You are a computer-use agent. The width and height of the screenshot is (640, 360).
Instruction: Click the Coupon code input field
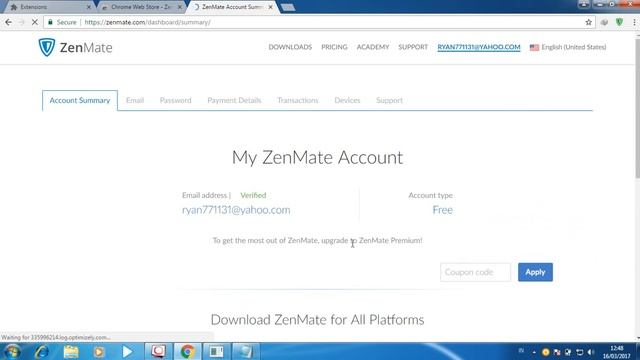[x=475, y=272]
